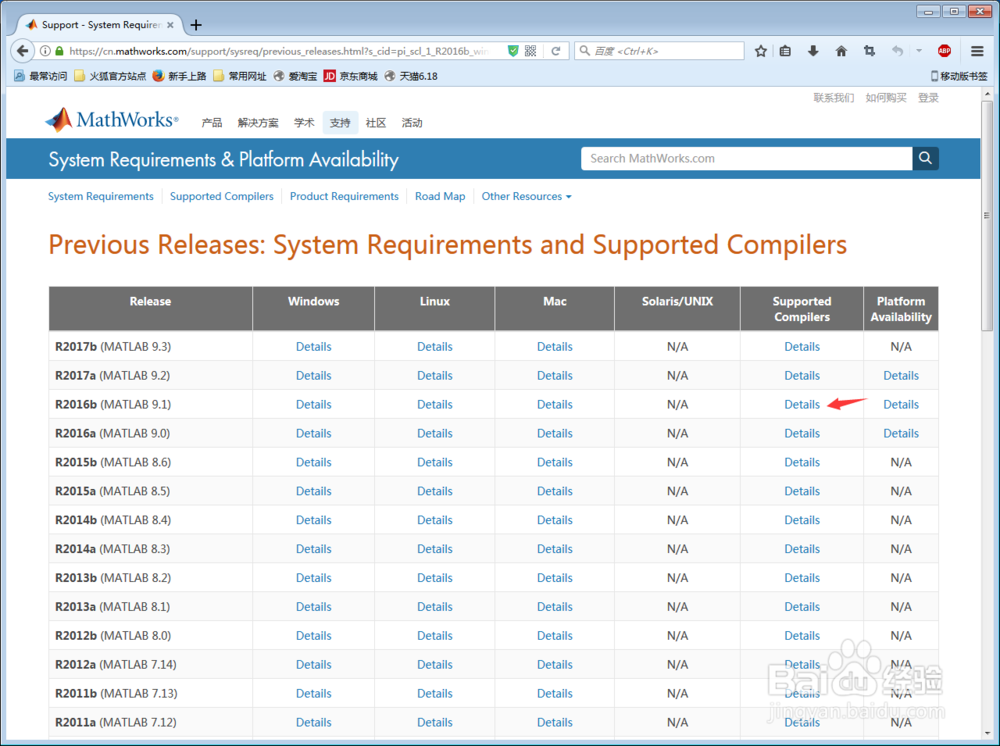The height and width of the screenshot is (746, 1000).
Task: Bookmark this page with the star icon
Action: point(760,51)
